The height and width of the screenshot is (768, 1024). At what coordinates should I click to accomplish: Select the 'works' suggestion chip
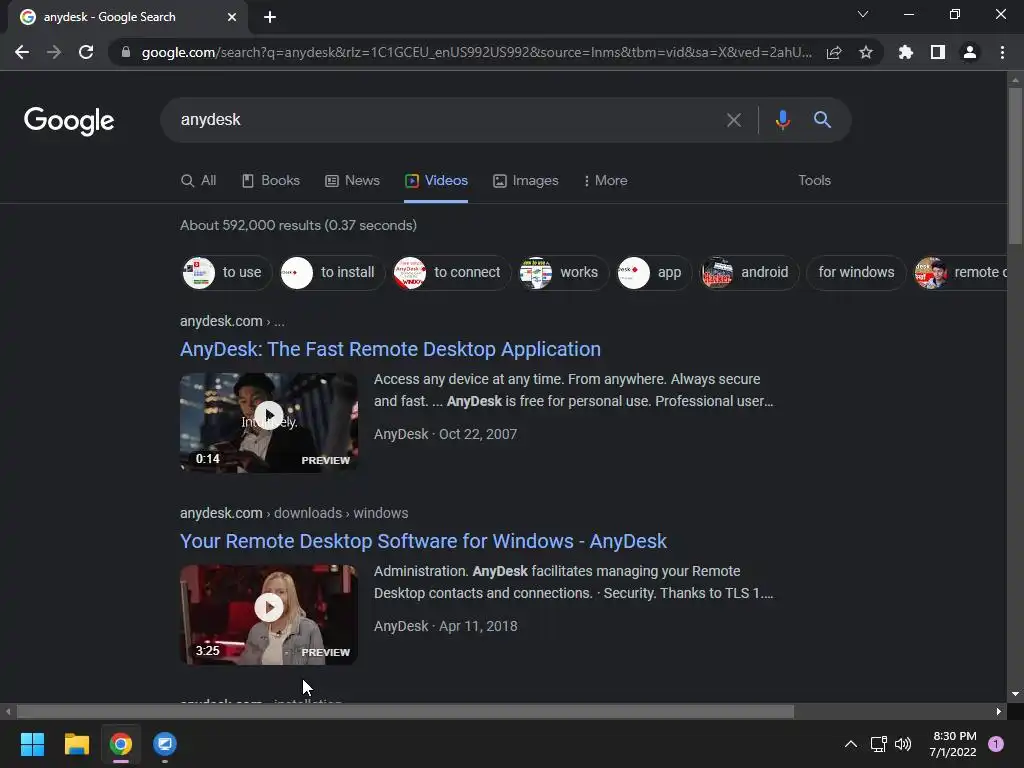click(x=563, y=272)
